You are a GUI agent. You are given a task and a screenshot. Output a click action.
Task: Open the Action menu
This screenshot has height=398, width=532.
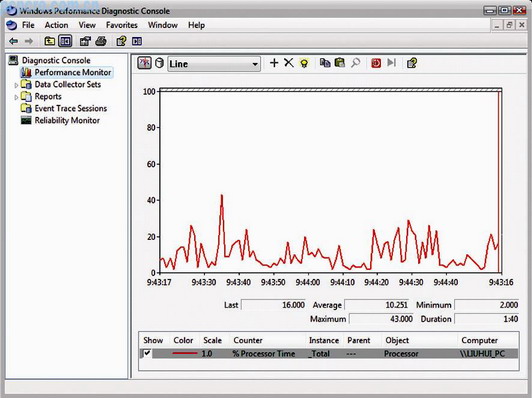pos(56,25)
